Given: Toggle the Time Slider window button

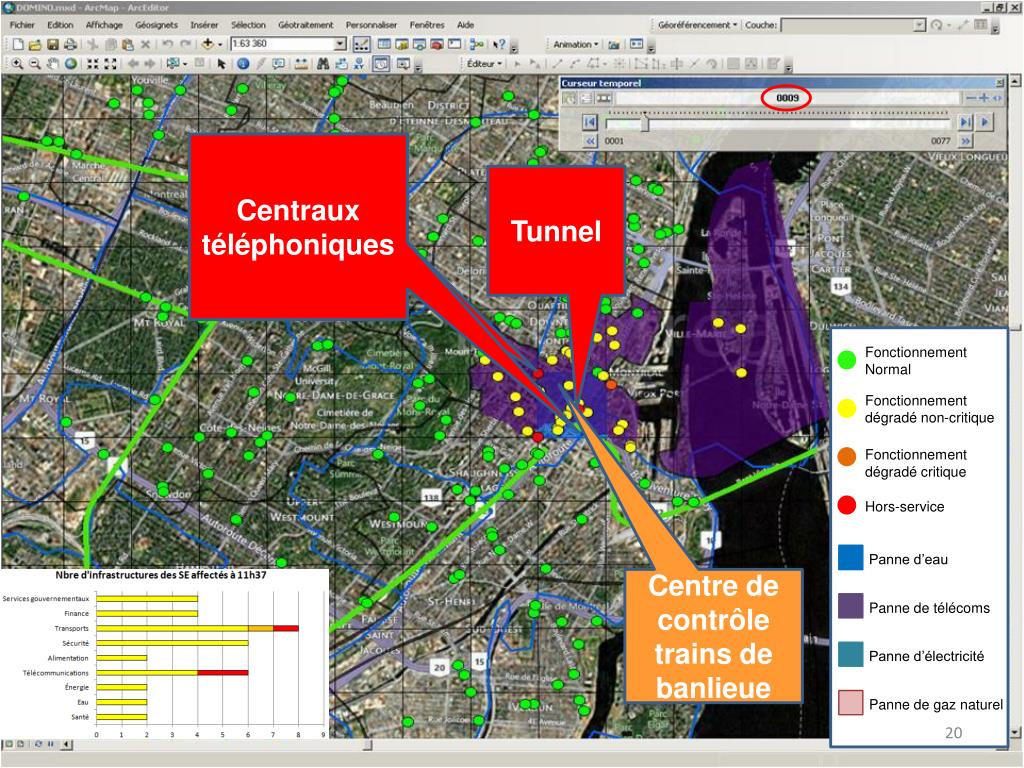Looking at the screenshot, I should click(x=381, y=63).
